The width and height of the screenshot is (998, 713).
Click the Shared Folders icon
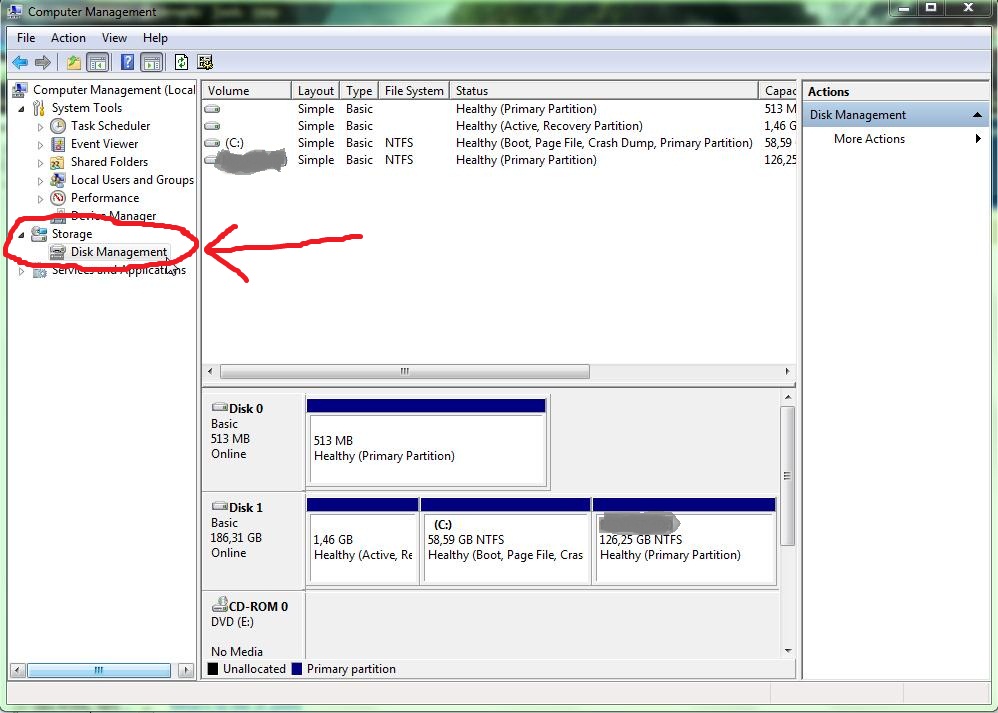coord(58,162)
